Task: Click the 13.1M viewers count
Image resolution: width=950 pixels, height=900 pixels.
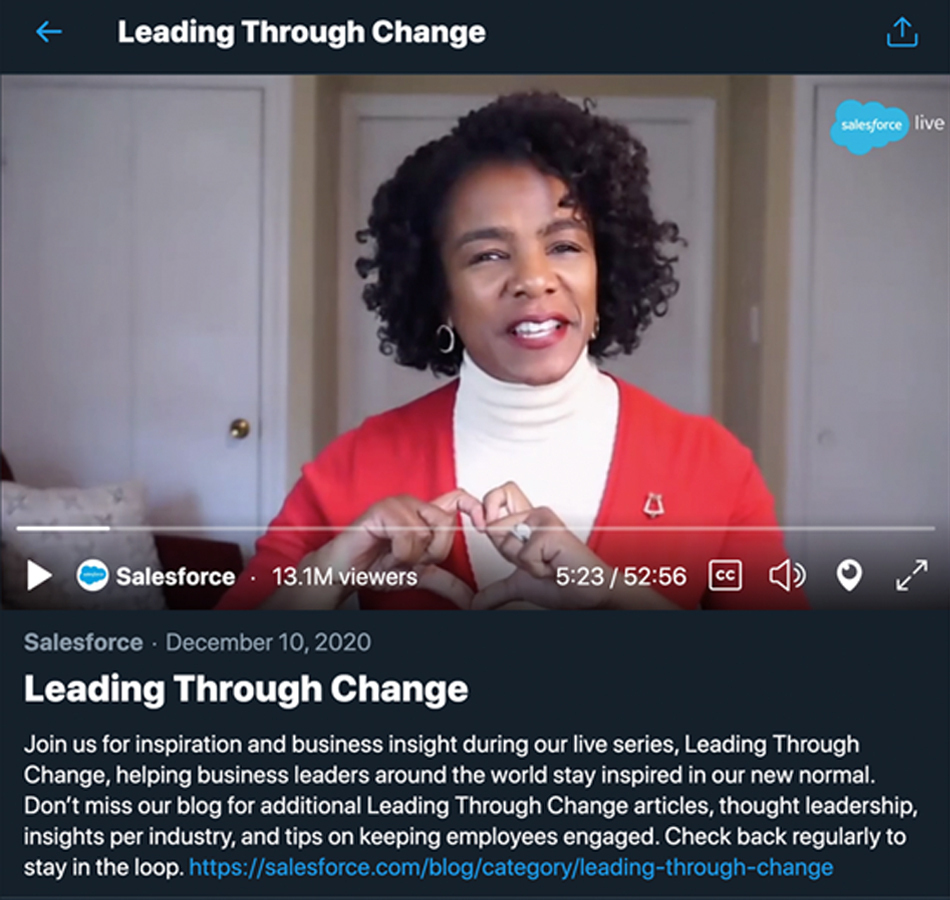Action: [x=345, y=576]
